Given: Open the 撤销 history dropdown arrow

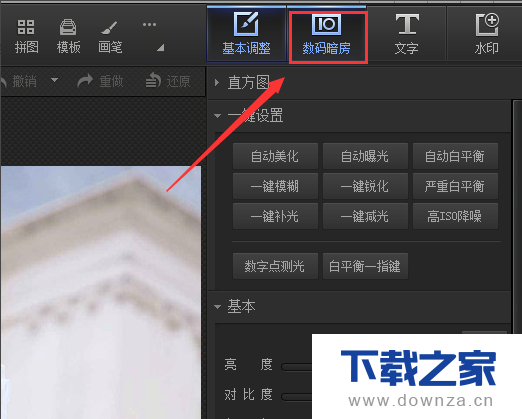Looking at the screenshot, I should tap(54, 80).
